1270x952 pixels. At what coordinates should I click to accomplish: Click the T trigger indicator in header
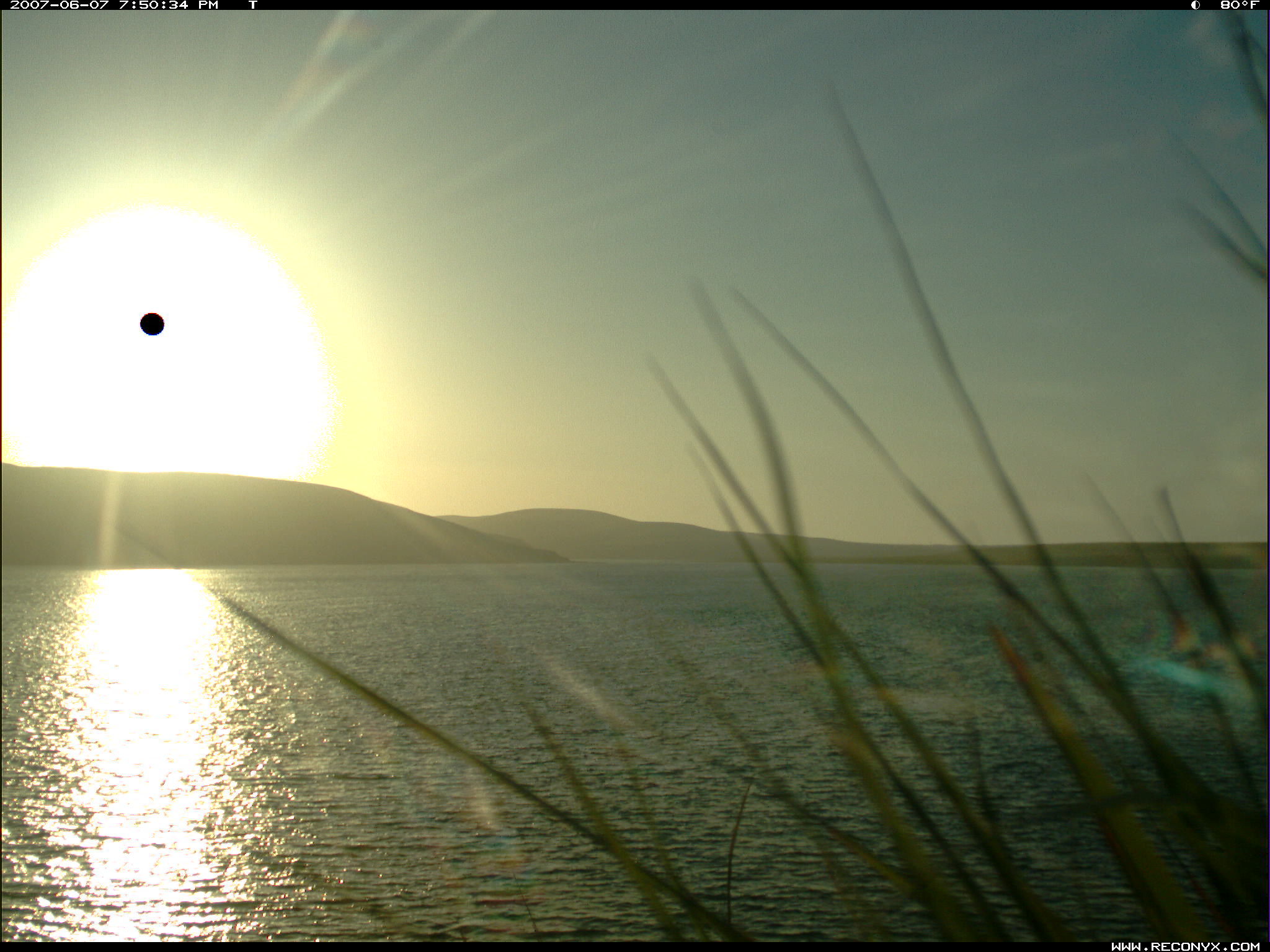(252, 5)
